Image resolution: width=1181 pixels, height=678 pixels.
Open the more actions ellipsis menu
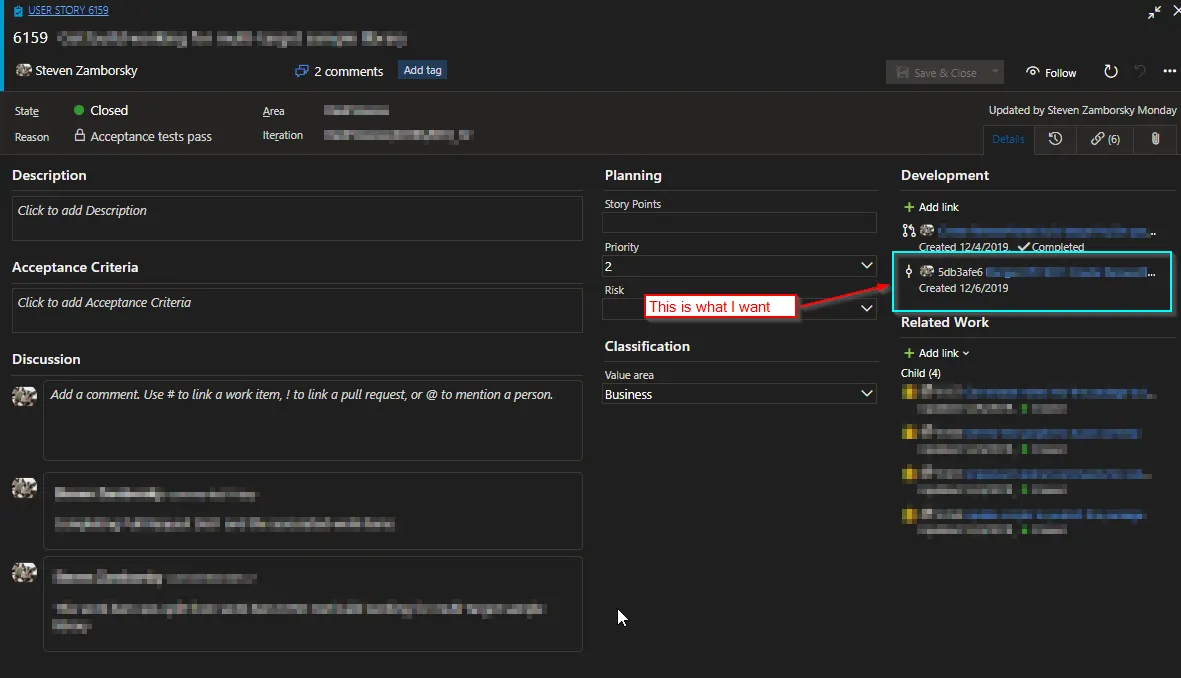click(x=1169, y=72)
